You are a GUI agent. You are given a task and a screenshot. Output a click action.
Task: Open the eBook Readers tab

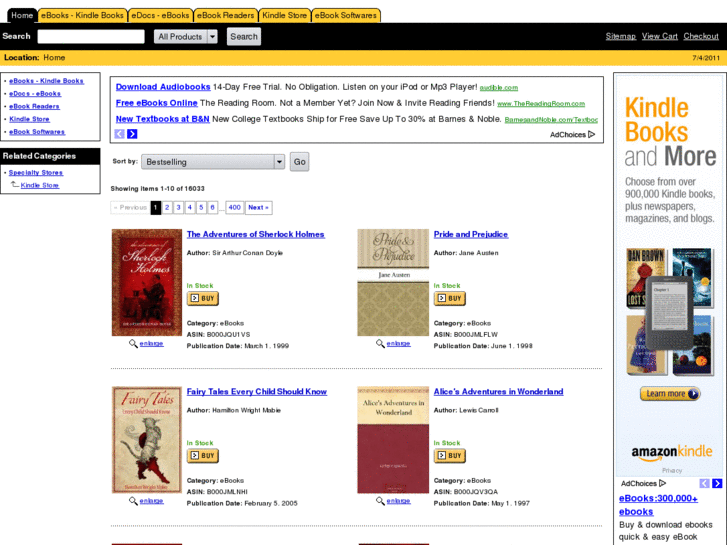click(226, 15)
